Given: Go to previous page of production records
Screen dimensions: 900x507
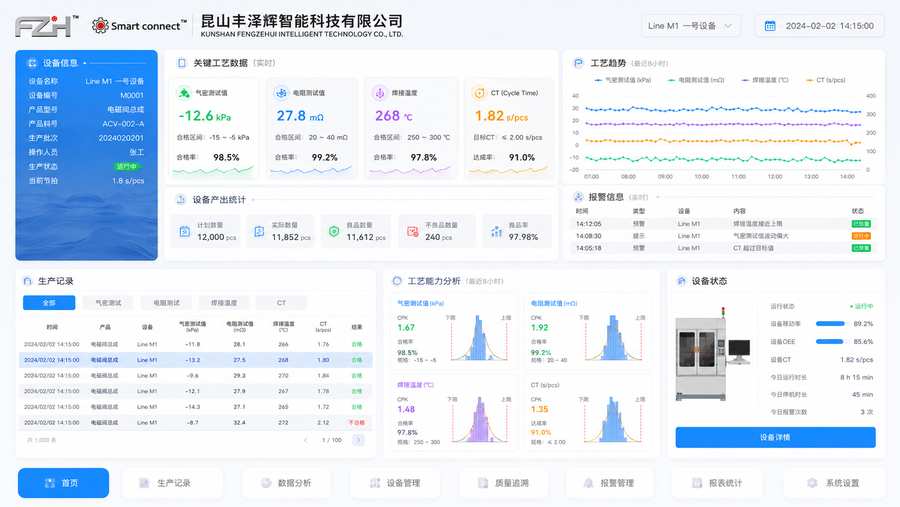Looking at the screenshot, I should 305,440.
